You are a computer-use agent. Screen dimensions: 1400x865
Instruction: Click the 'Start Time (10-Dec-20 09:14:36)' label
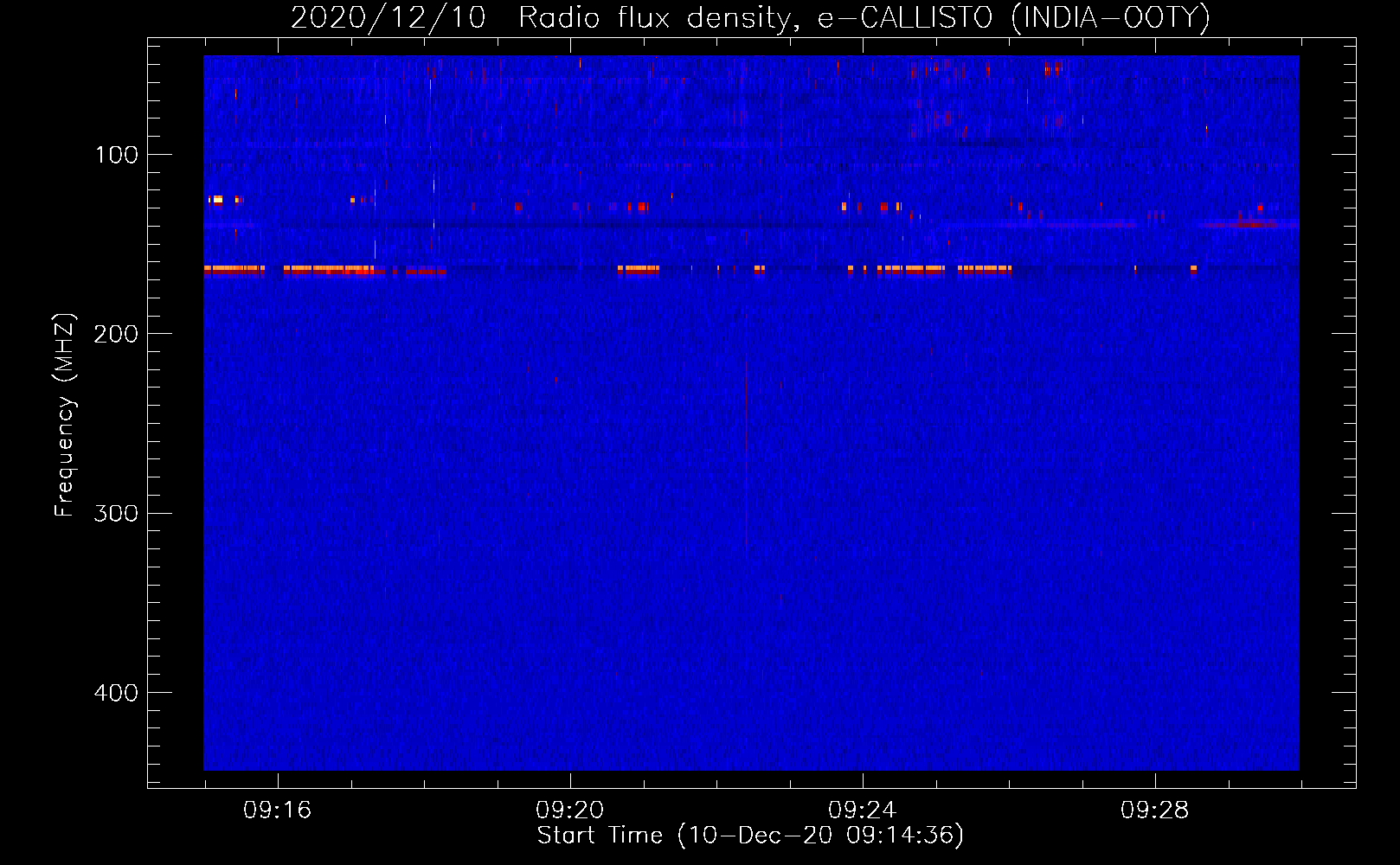click(x=750, y=836)
